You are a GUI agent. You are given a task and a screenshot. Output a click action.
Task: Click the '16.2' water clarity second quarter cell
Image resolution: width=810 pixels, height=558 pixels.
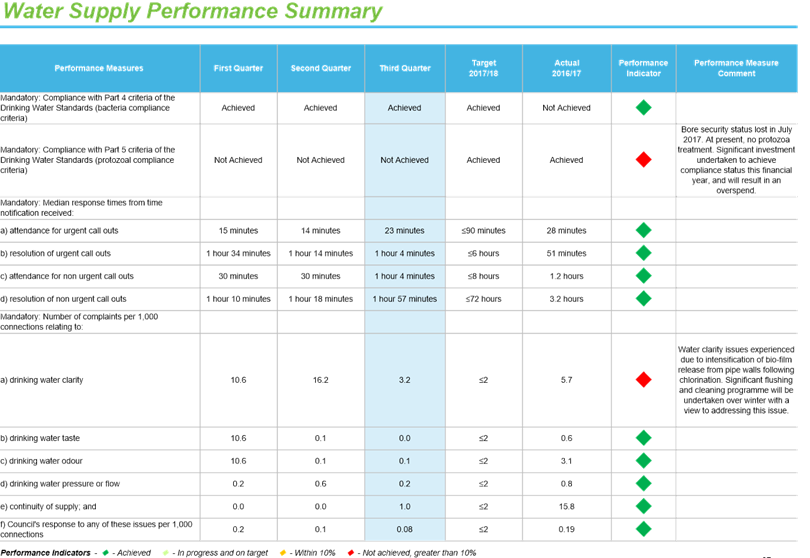321,380
